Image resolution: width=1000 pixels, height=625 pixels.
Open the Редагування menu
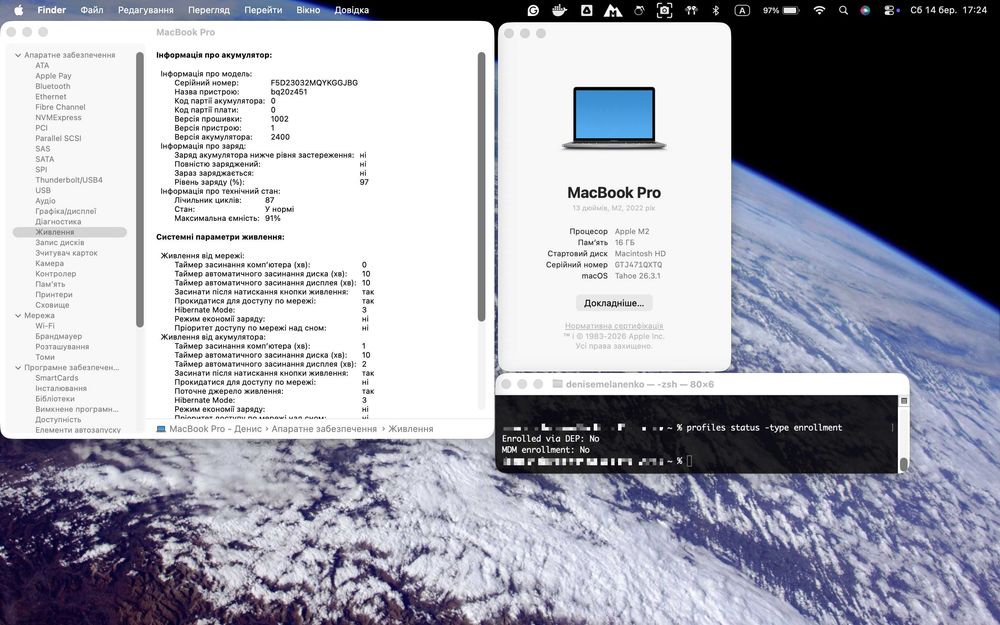tap(145, 10)
